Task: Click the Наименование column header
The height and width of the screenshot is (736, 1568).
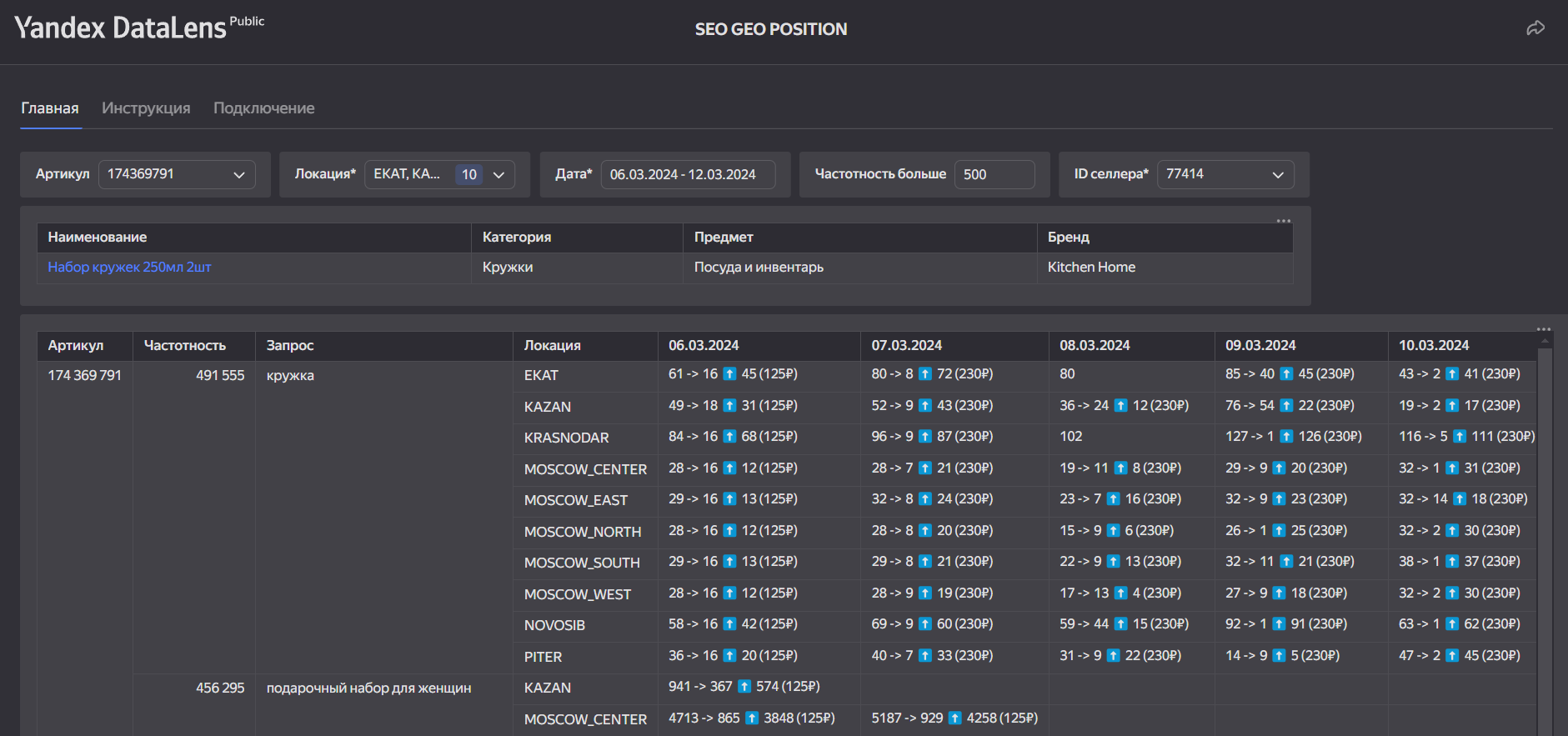Action: 254,238
